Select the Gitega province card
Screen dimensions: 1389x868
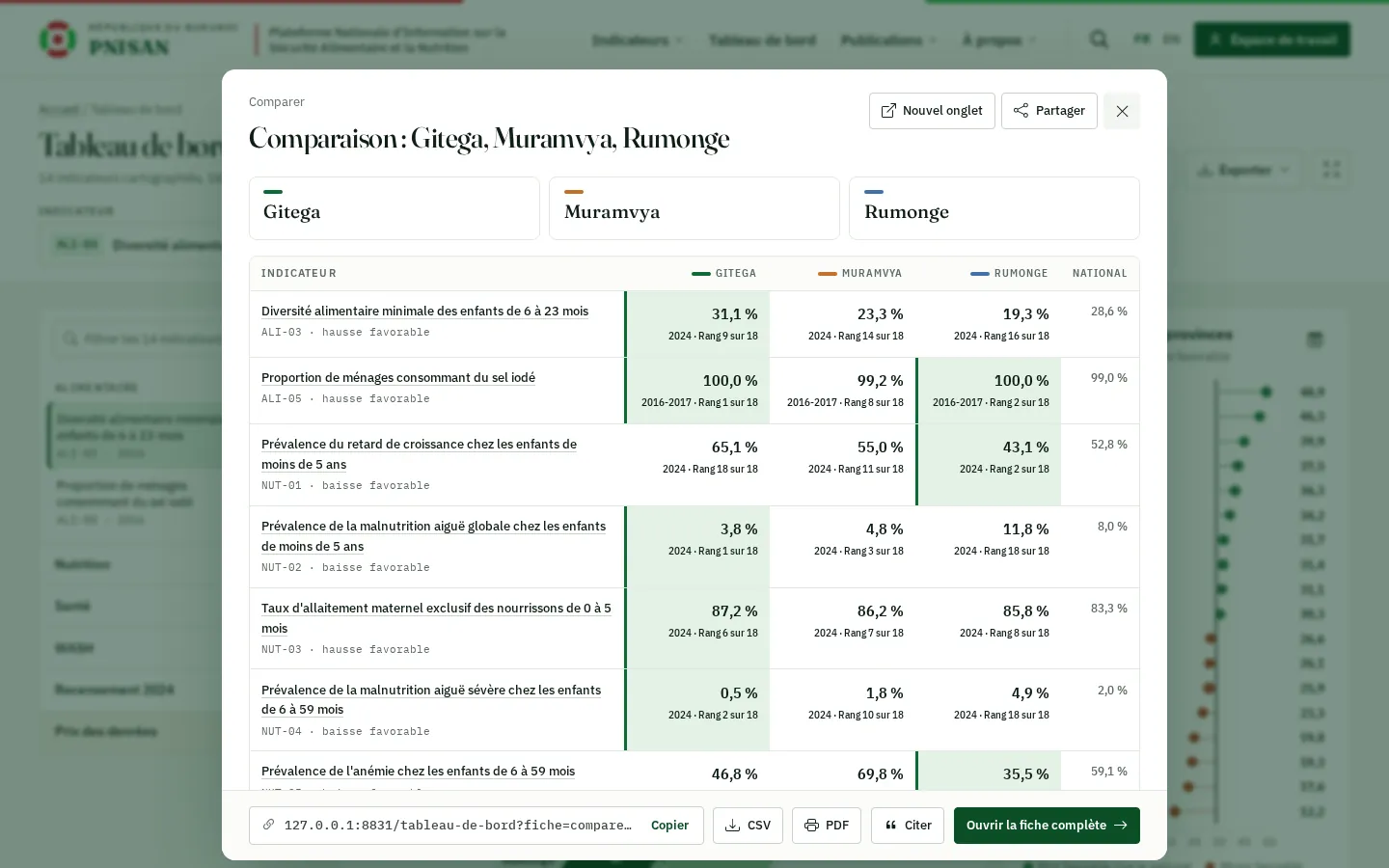coord(395,208)
